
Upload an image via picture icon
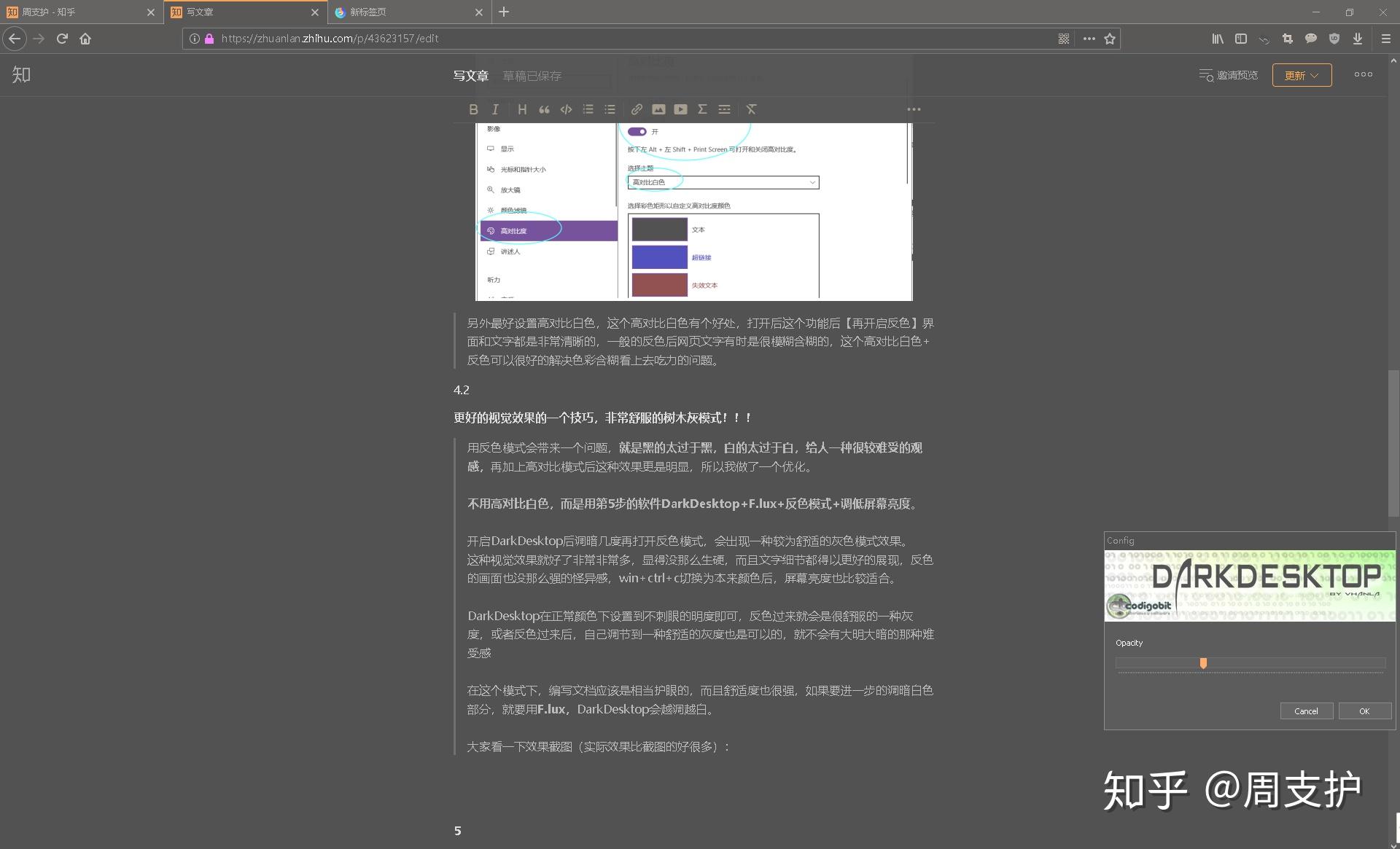[x=658, y=109]
